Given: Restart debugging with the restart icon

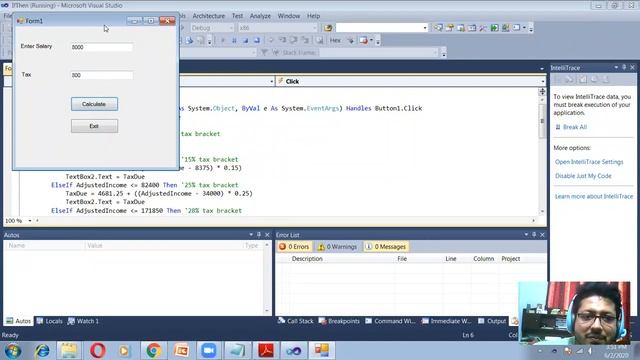Looking at the screenshot, I should 257,40.
